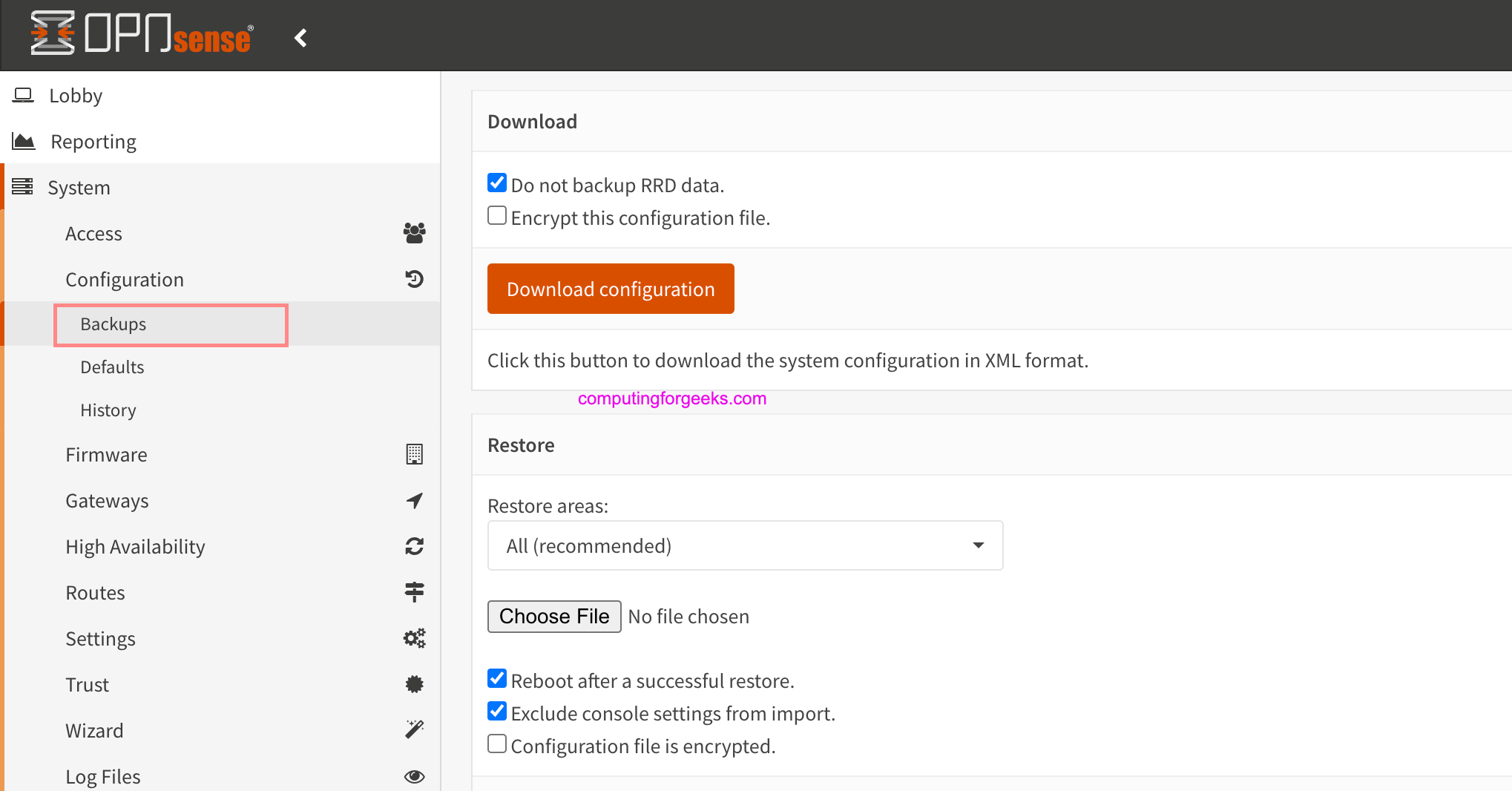Click the gears icon beside Settings

[x=414, y=638]
